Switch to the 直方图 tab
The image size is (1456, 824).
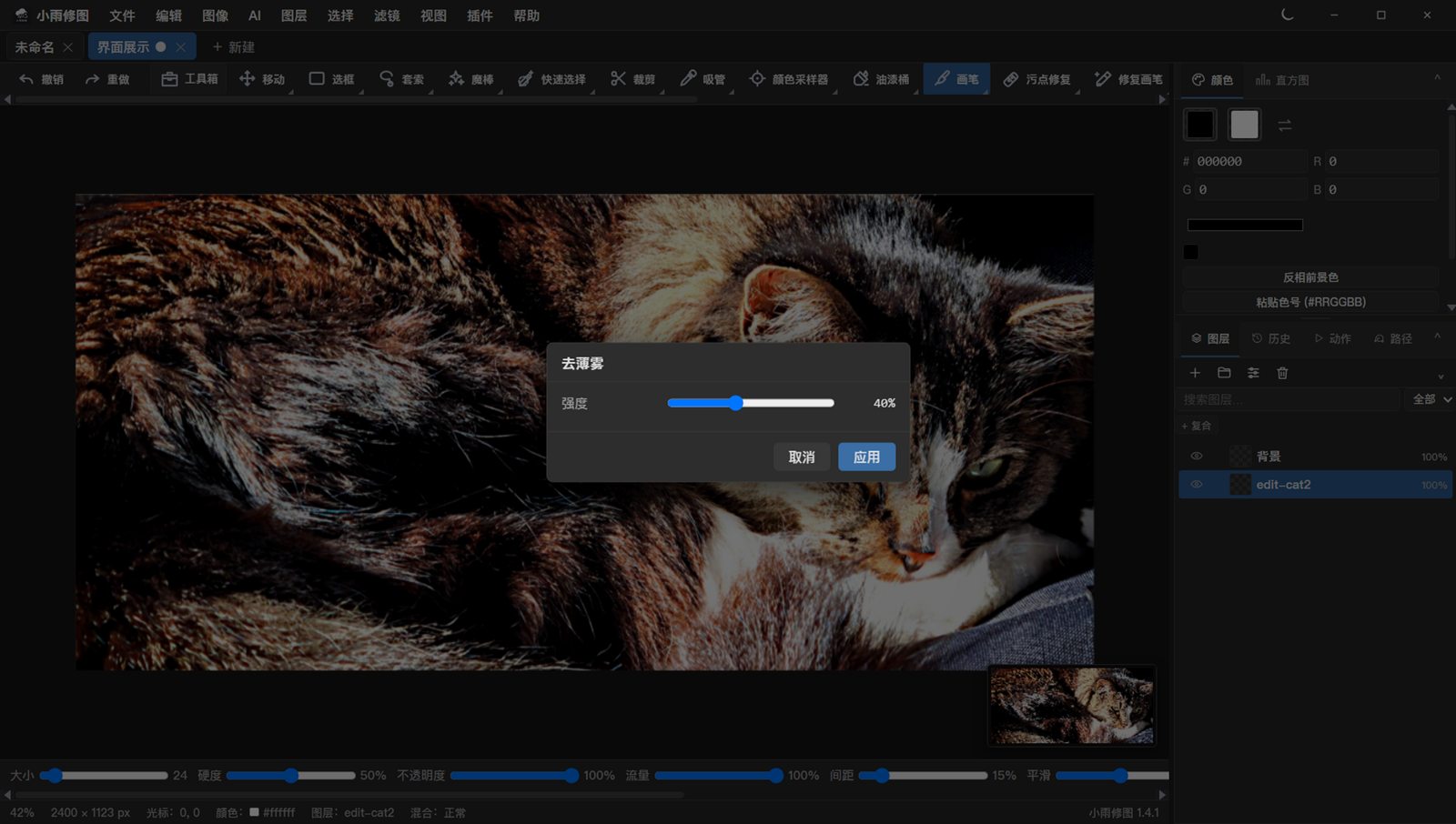coord(1283,80)
